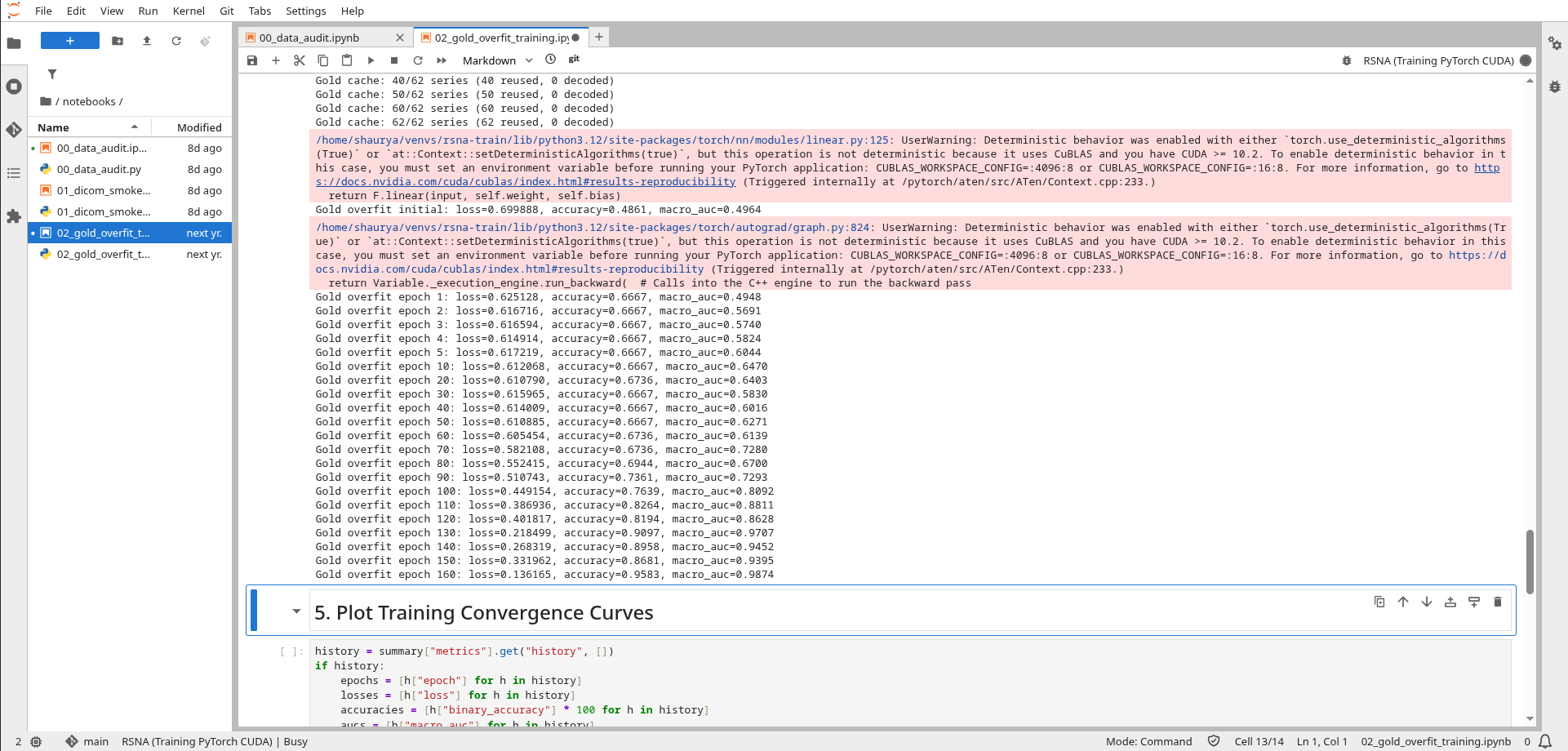
Task: Switch kernel via RSNA (Training PyTorch CUDA)
Action: (x=1438, y=60)
